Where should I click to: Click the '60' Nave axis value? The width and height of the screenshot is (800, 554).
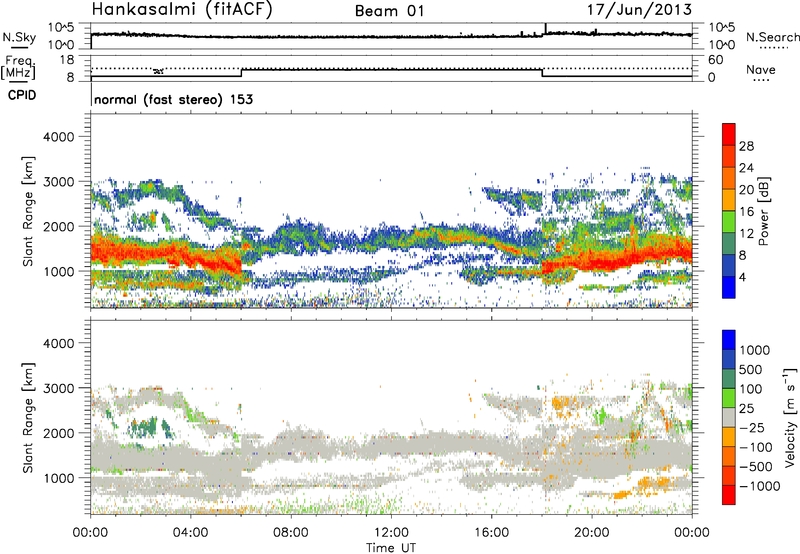tap(715, 60)
